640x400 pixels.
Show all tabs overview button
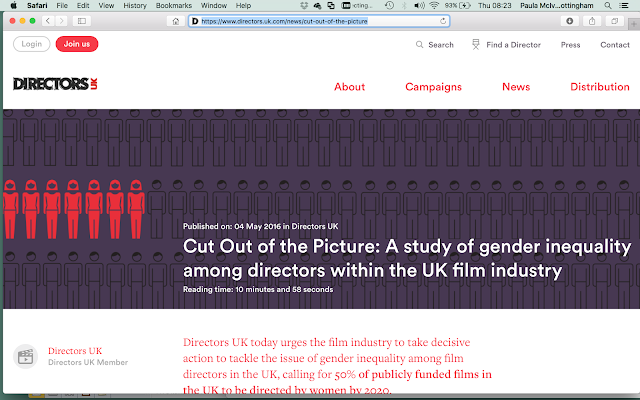coord(614,21)
